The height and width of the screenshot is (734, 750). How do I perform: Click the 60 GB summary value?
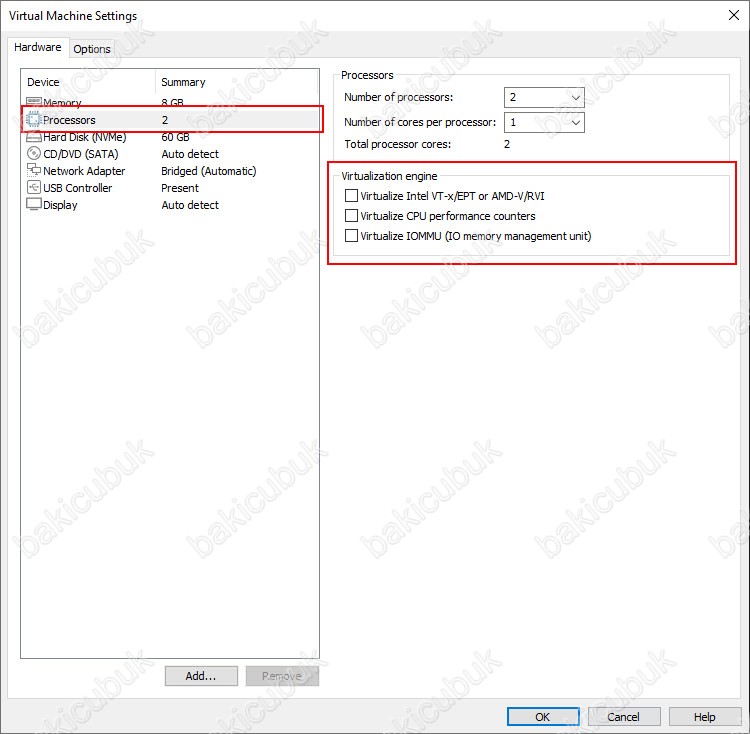pos(176,137)
